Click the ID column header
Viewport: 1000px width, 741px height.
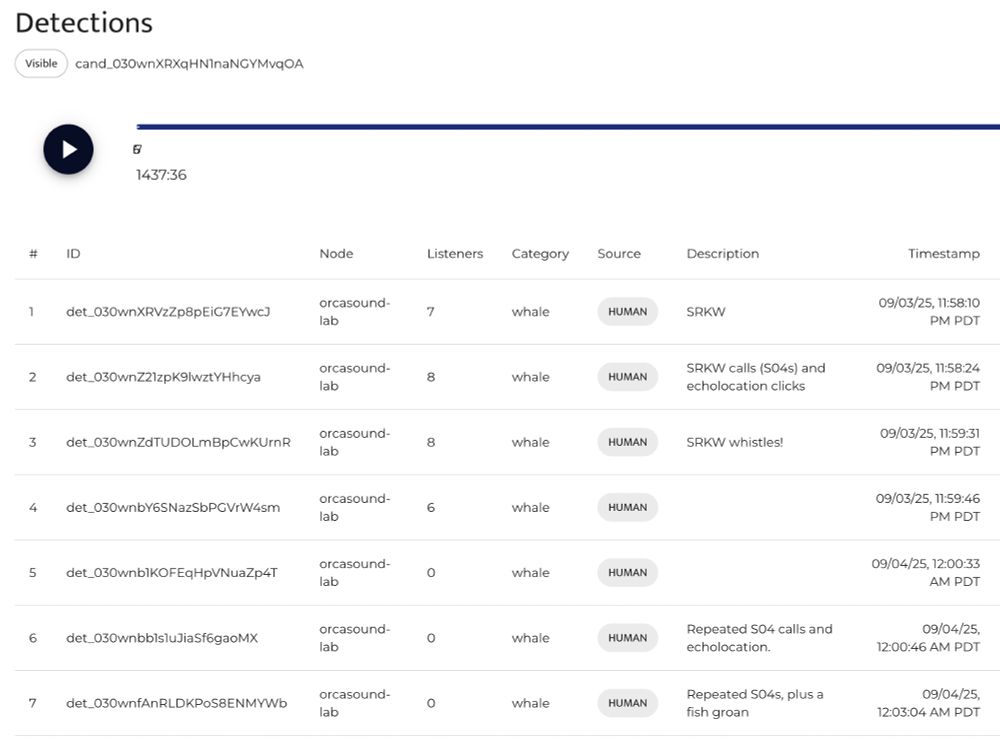pyautogui.click(x=73, y=254)
